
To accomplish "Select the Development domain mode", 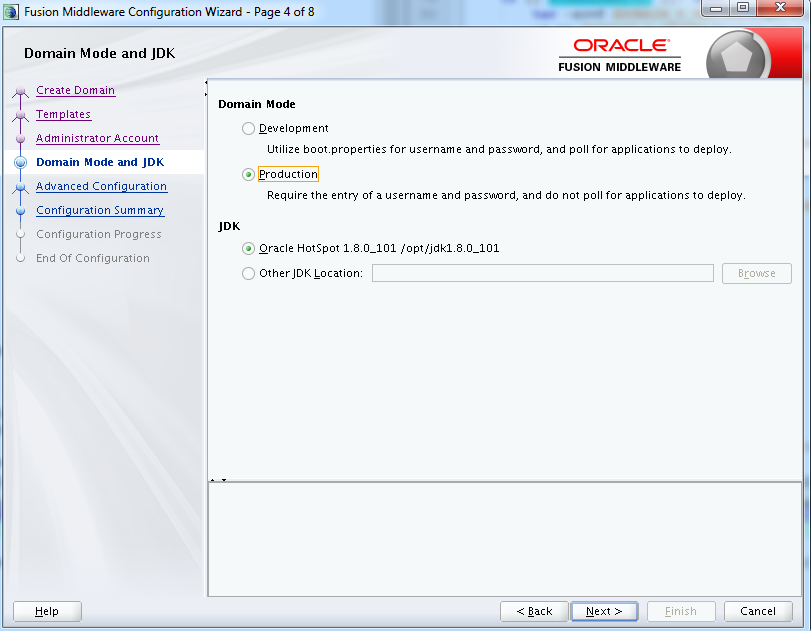I will (x=248, y=128).
